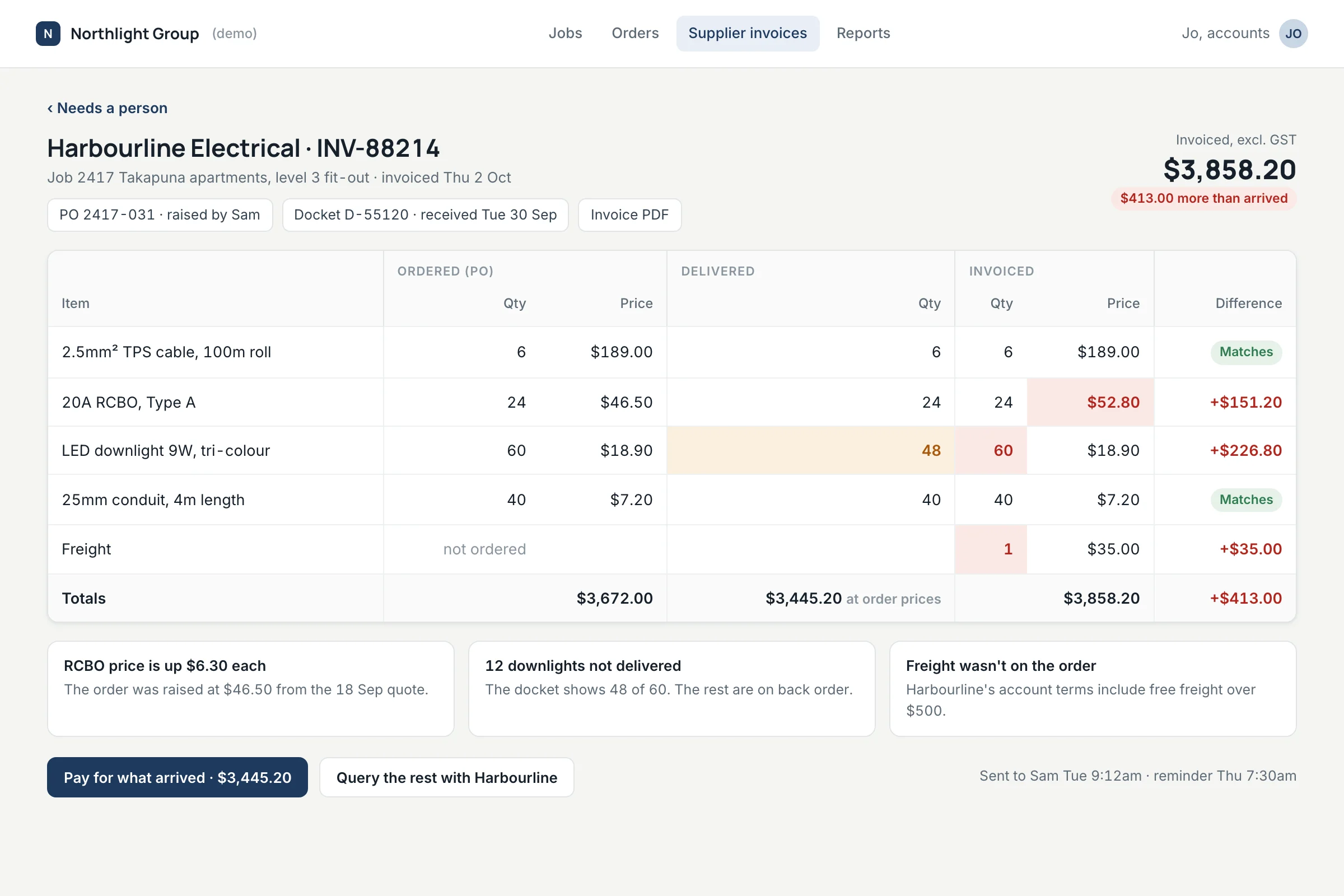
Task: Click the +$151.20 difference value
Action: tap(1245, 402)
